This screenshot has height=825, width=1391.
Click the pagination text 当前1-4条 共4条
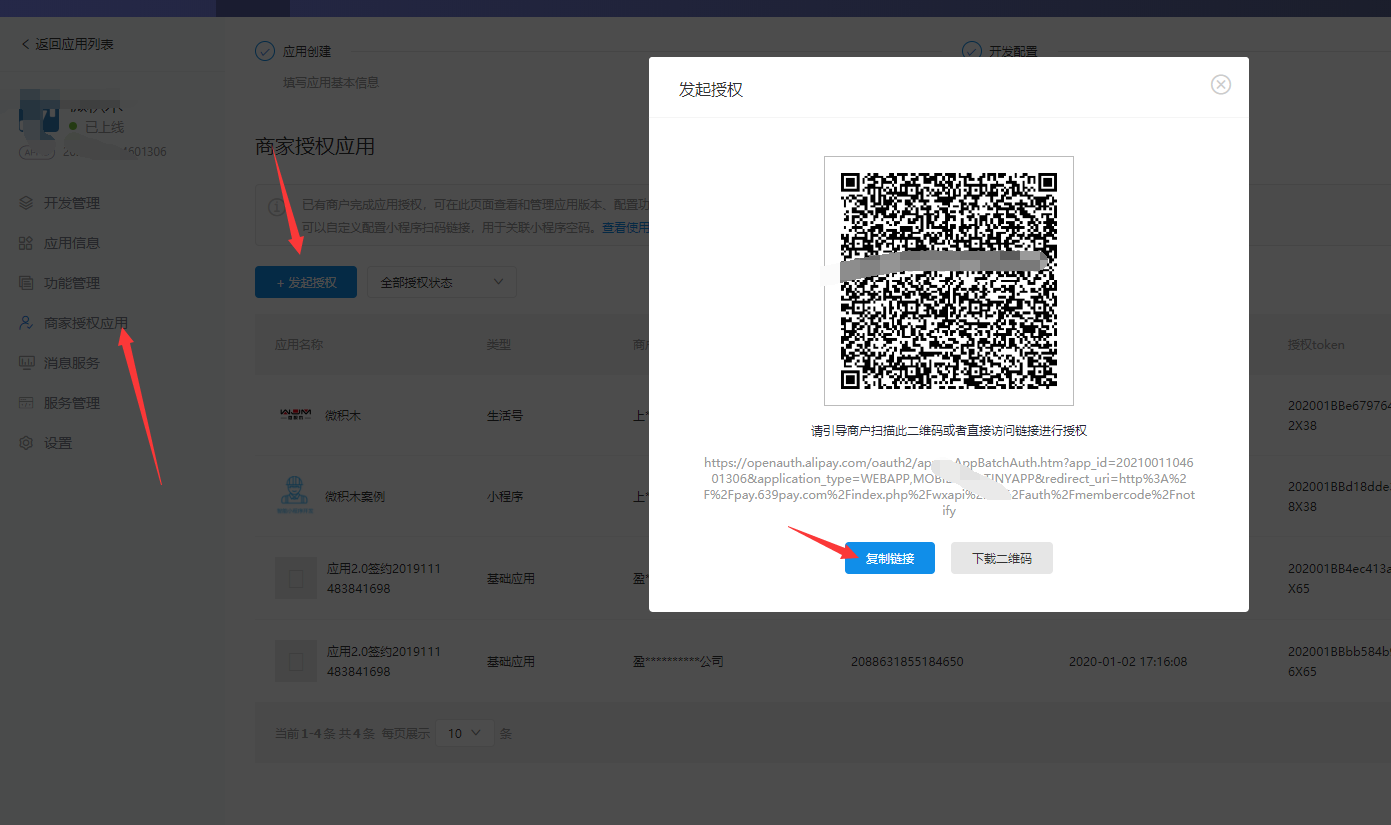325,733
